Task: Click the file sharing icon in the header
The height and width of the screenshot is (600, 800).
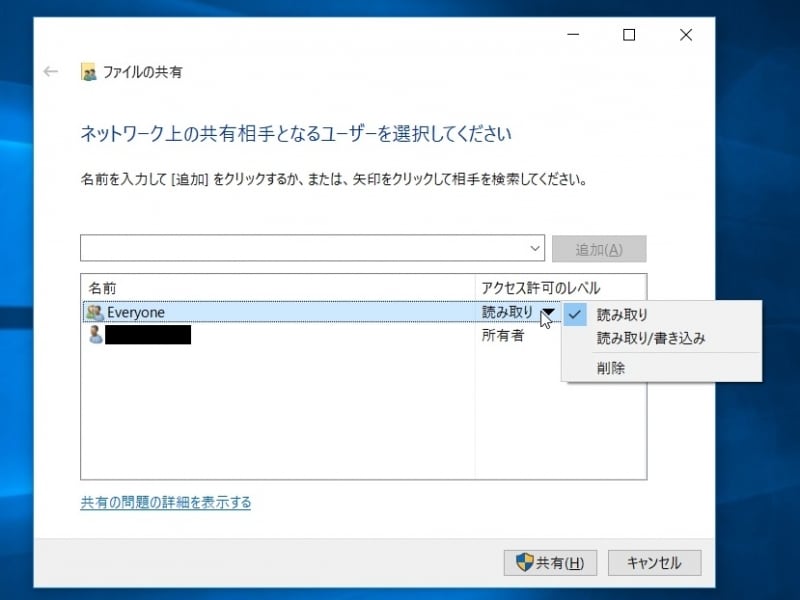Action: (x=89, y=72)
